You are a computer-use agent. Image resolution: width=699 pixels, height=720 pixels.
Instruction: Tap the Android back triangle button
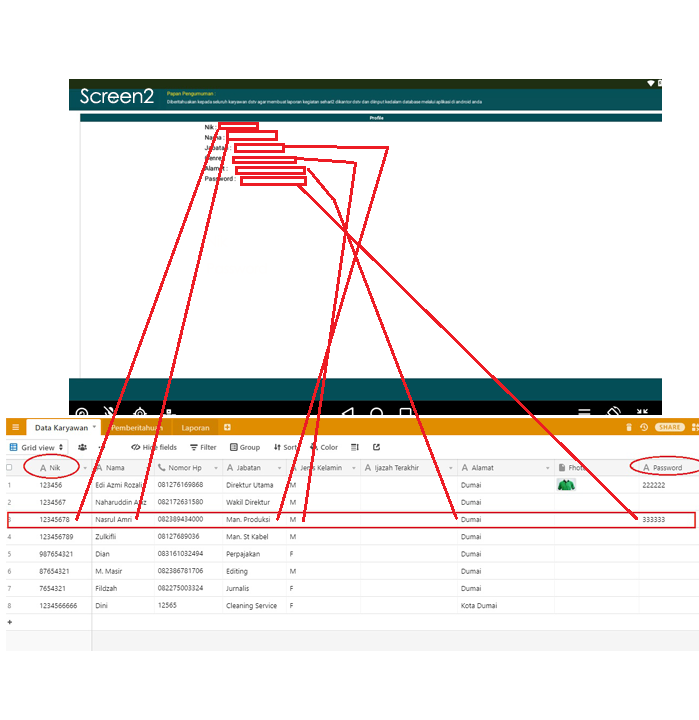pos(348,411)
